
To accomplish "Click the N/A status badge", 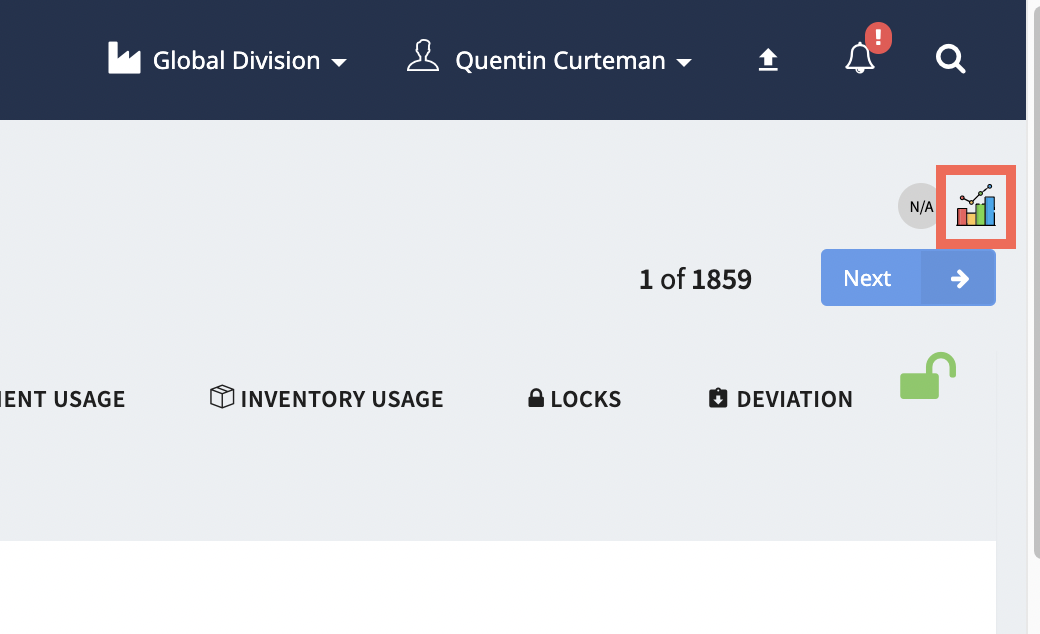I will point(920,207).
